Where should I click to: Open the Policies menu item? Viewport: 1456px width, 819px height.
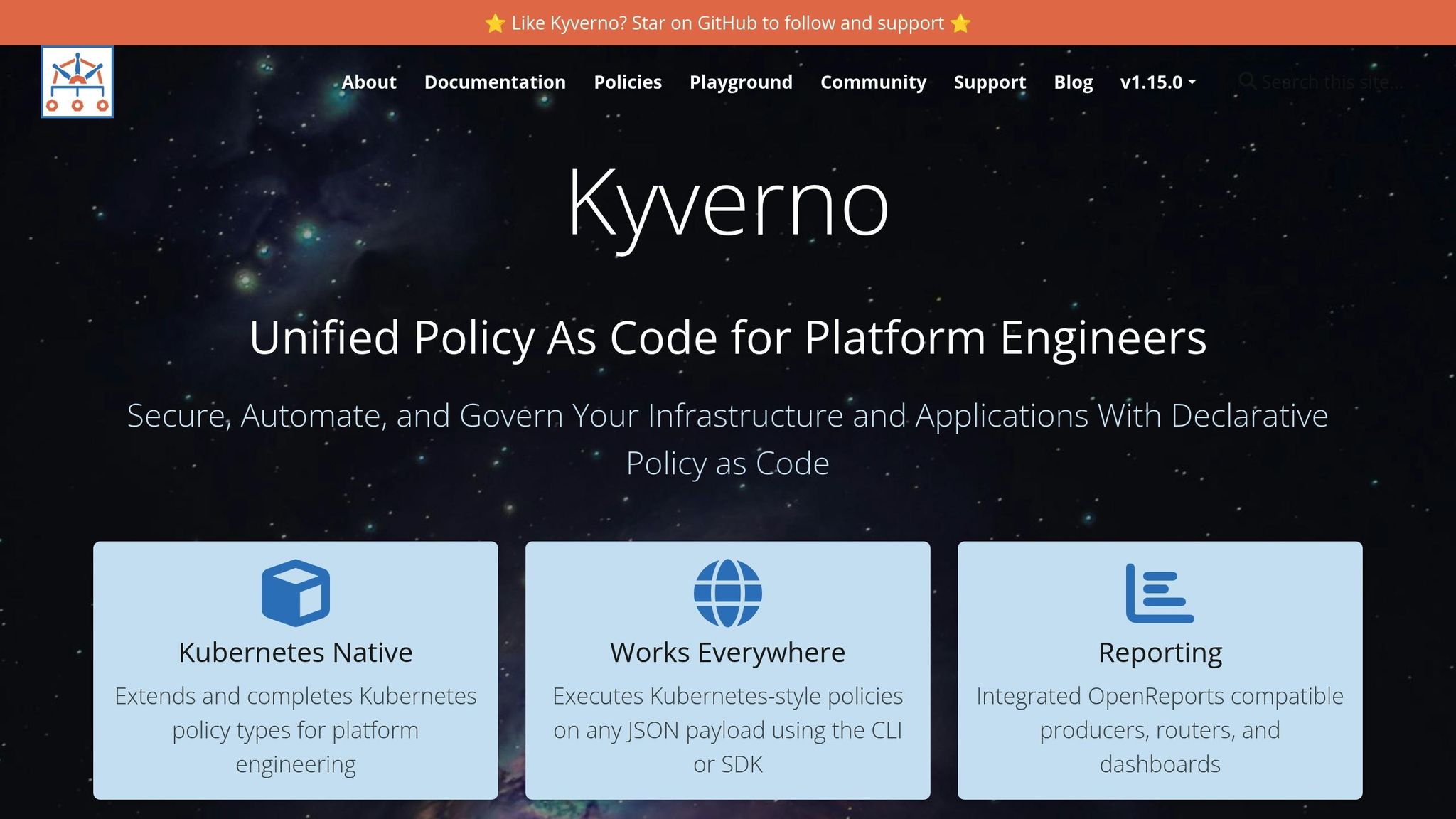[x=628, y=82]
